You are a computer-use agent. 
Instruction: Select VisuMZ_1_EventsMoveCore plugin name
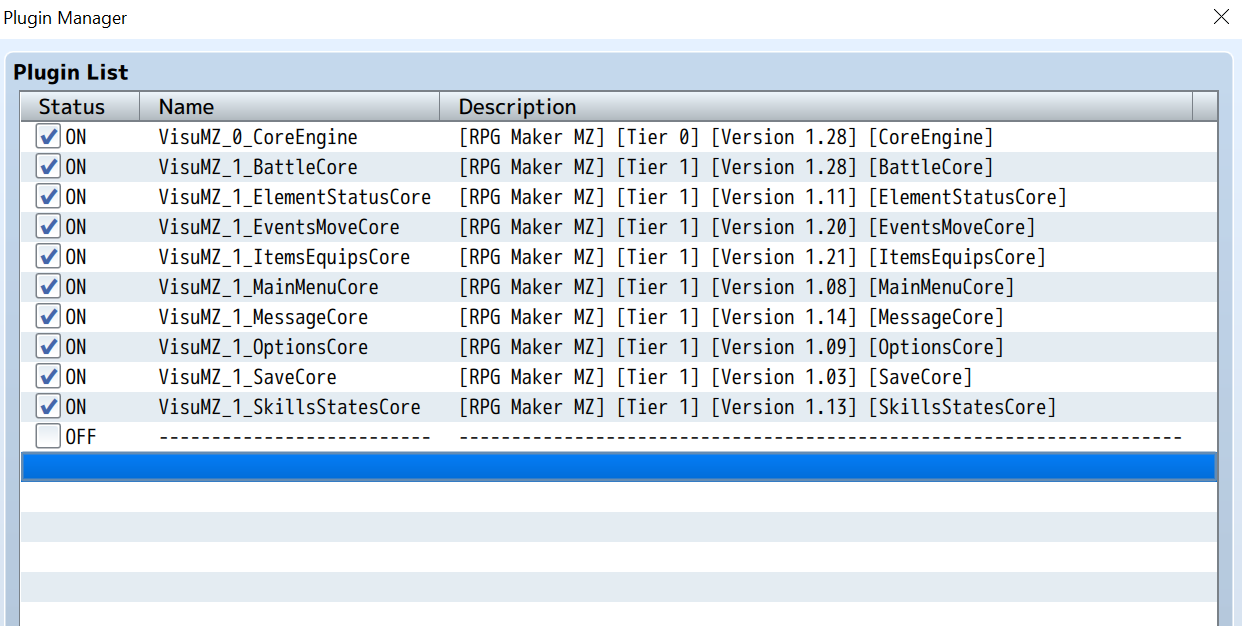(x=279, y=227)
